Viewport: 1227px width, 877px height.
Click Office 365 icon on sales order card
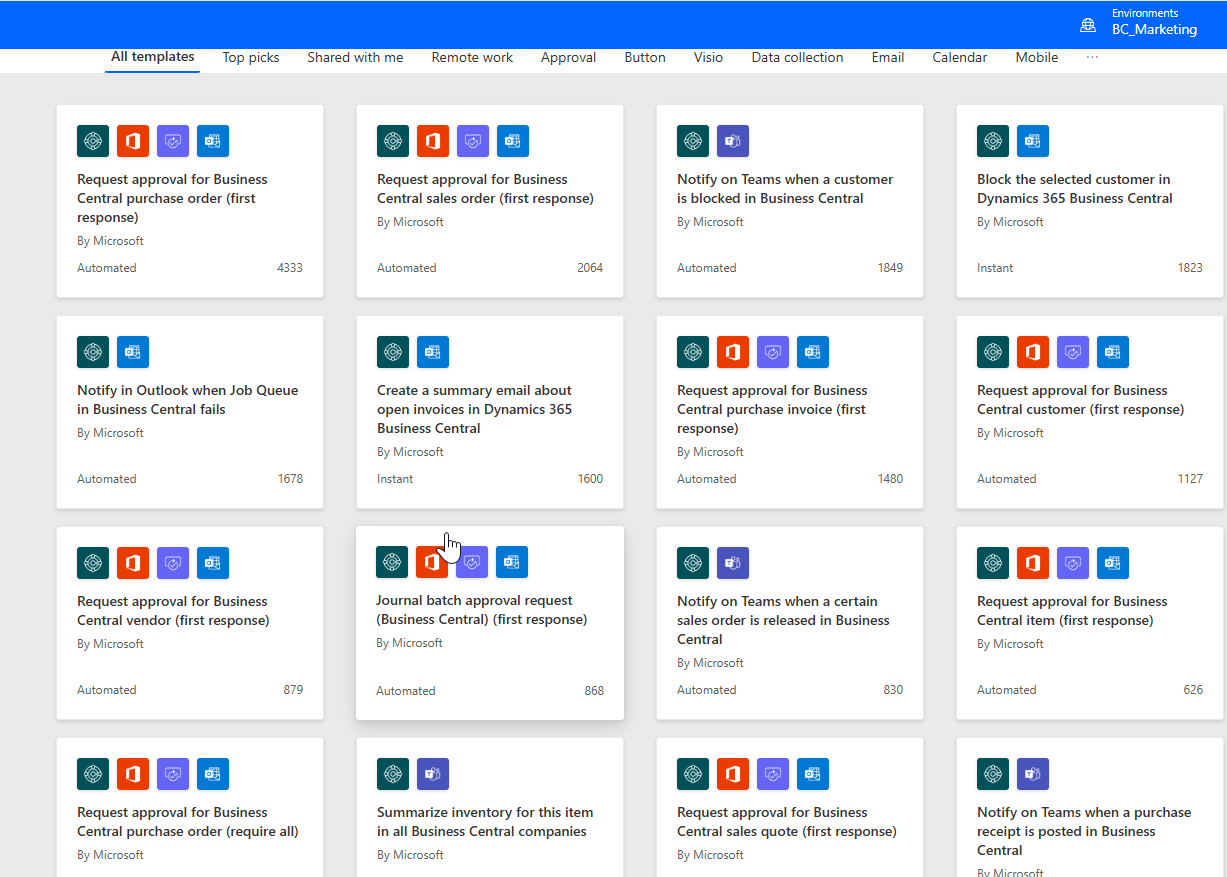(x=433, y=141)
